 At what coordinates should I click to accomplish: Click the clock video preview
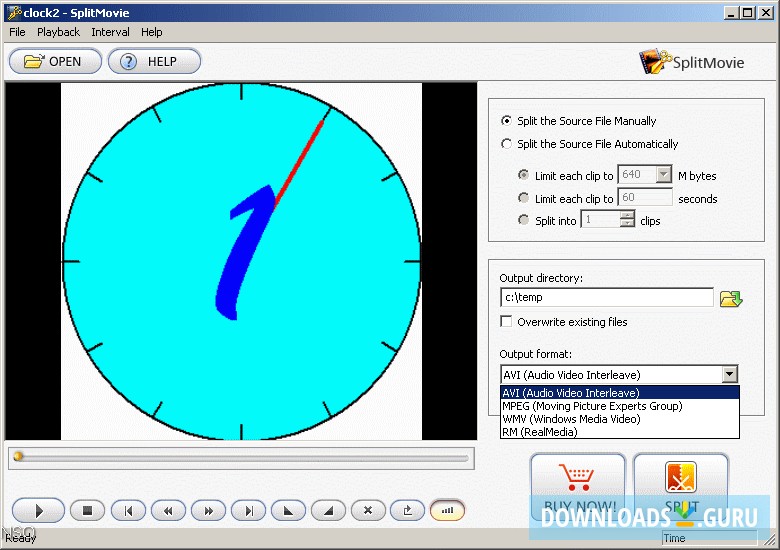pos(241,261)
